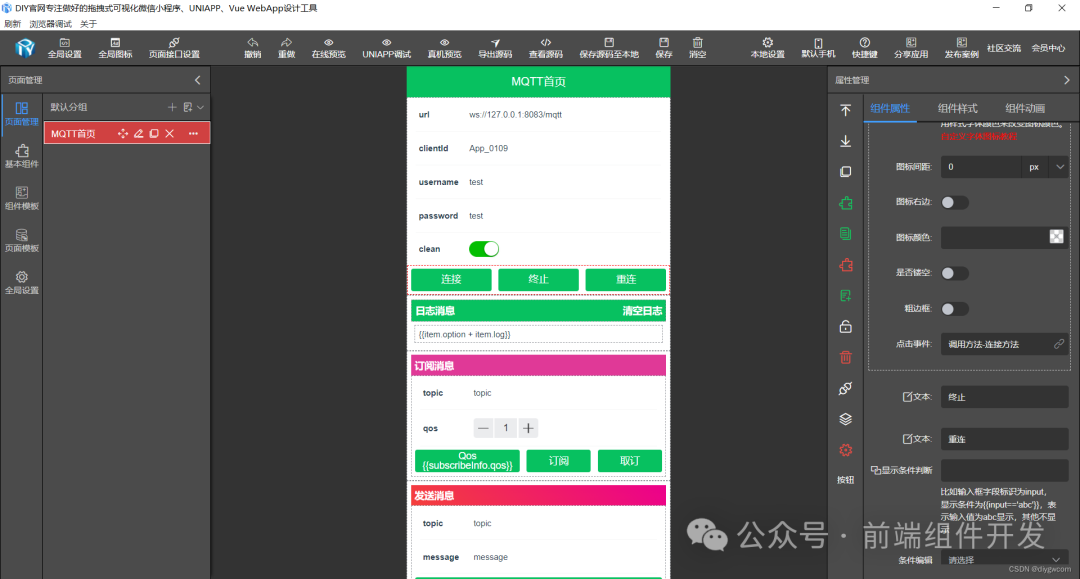
Task: Click the 取订 button
Action: (x=630, y=461)
